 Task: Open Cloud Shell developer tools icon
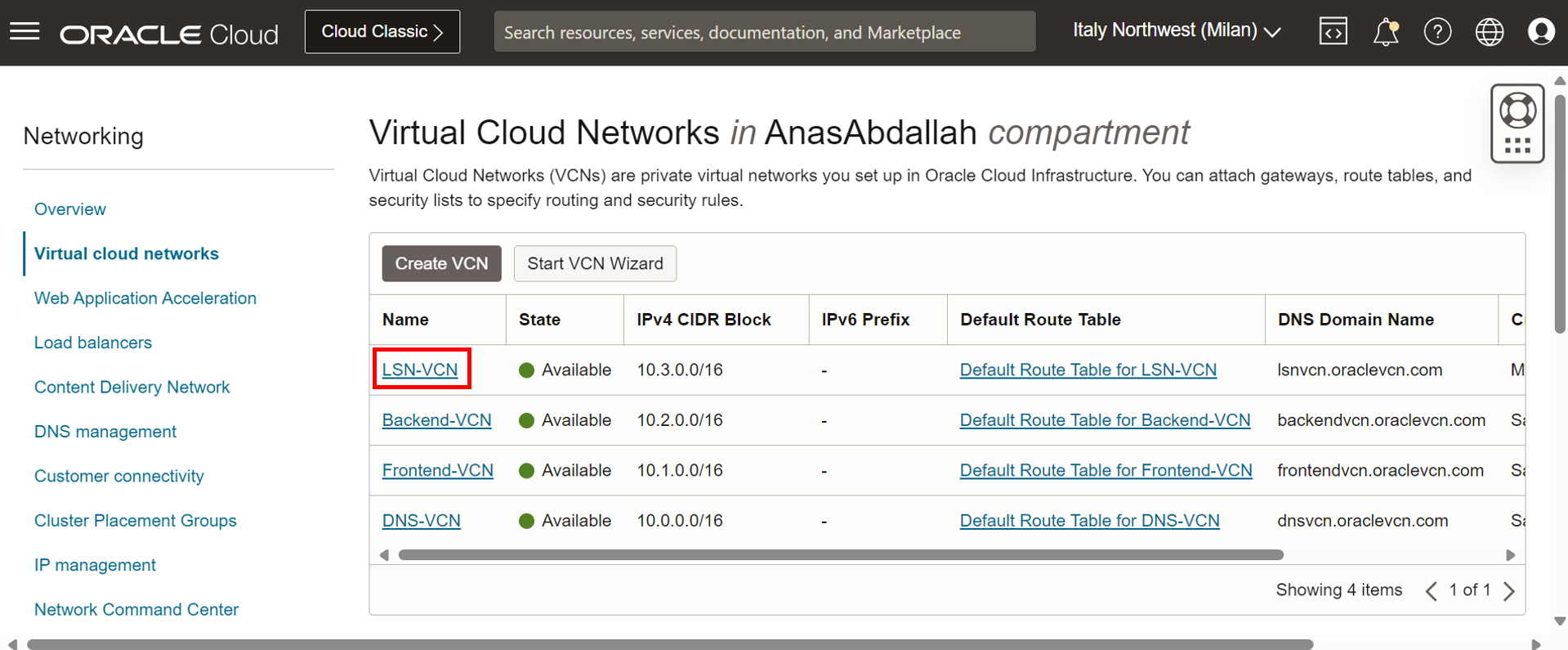click(x=1333, y=32)
